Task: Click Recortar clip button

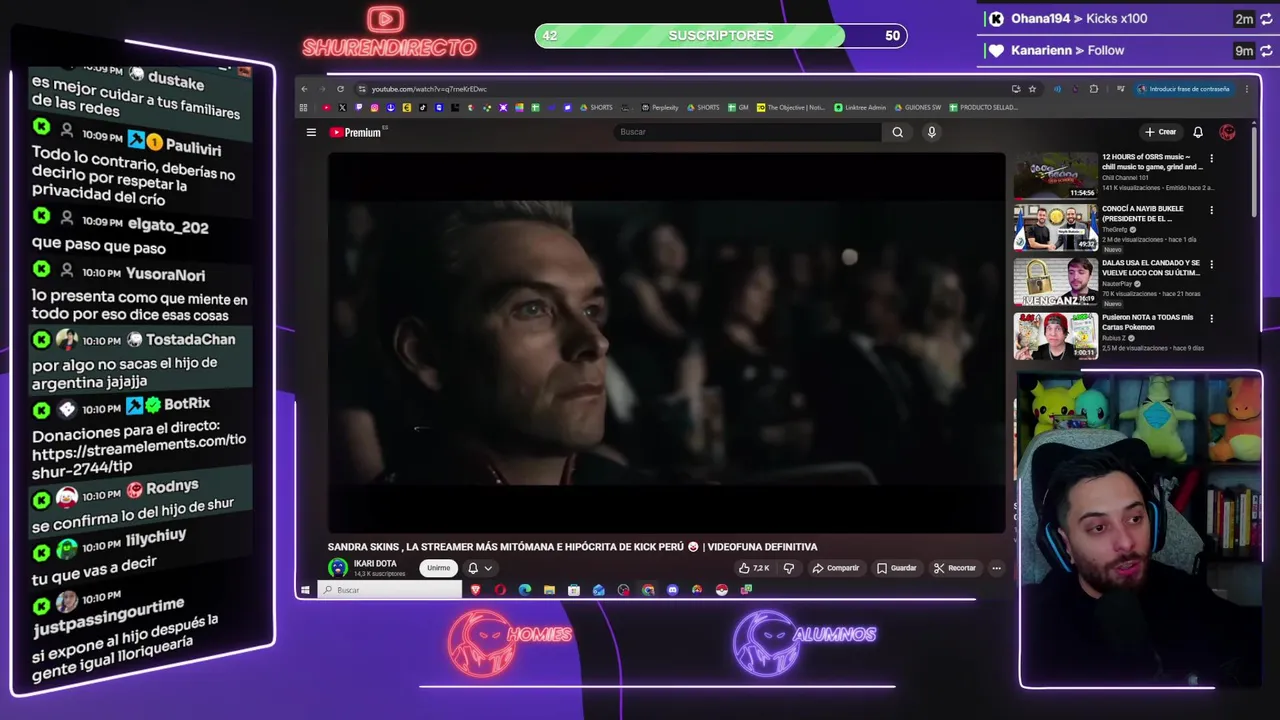Action: 955,568
